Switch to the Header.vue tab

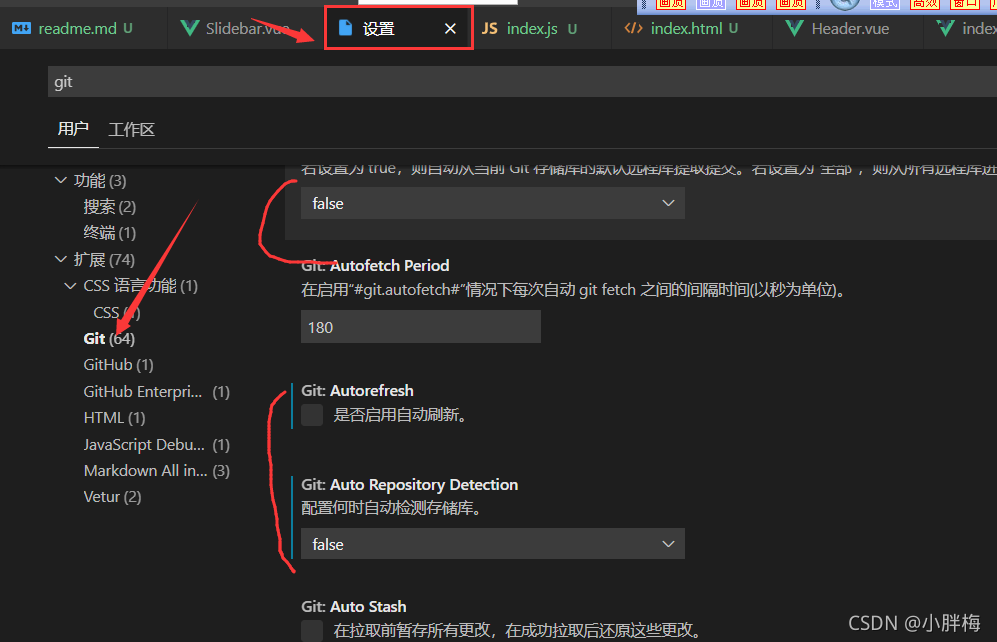tap(849, 29)
